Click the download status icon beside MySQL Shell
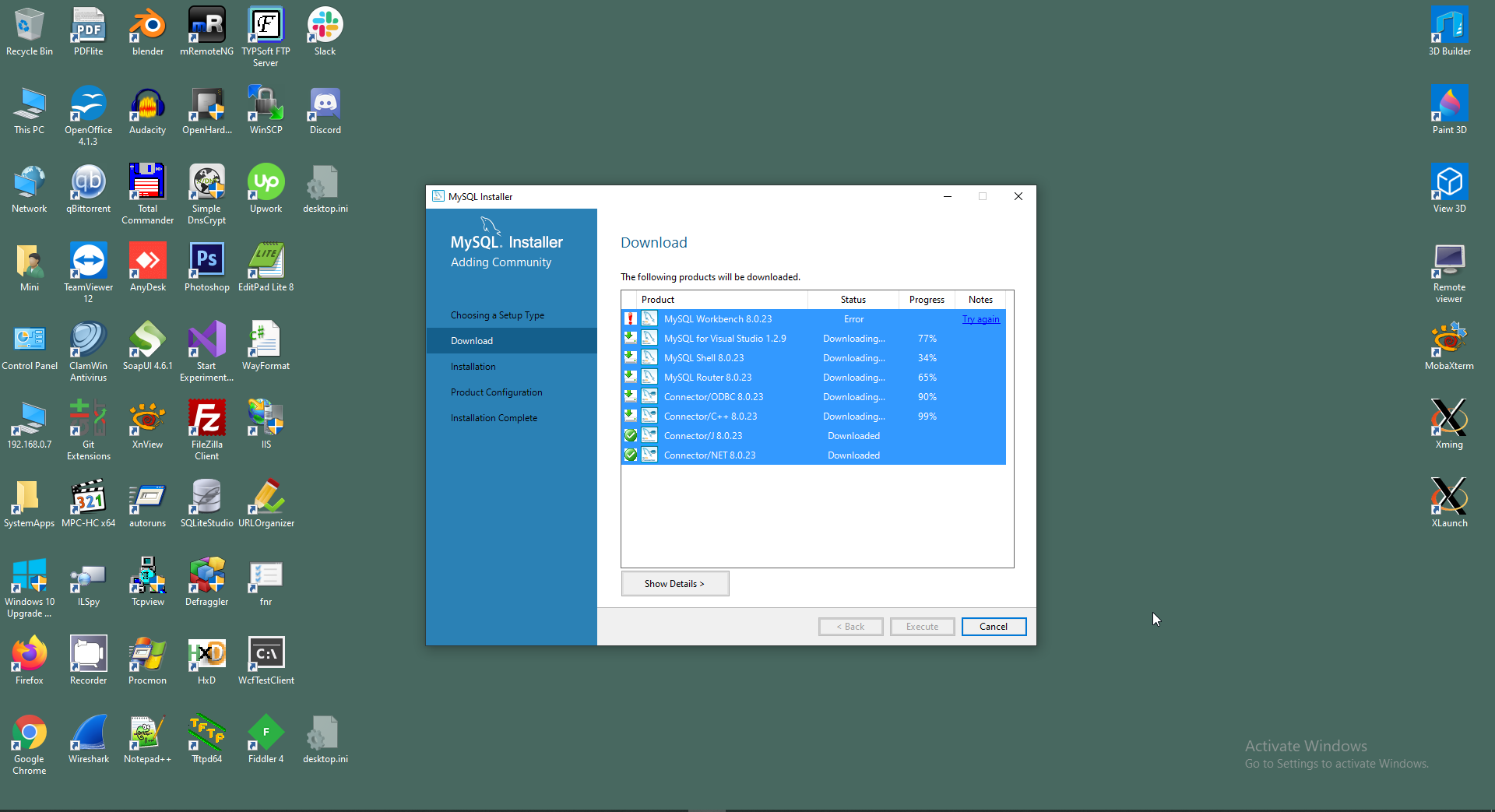This screenshot has height=812, width=1495. pyautogui.click(x=631, y=358)
